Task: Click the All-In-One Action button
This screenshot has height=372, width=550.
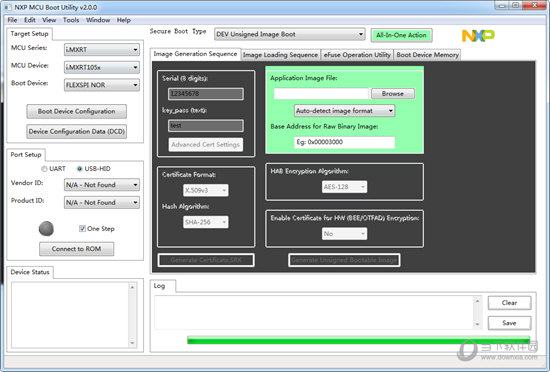Action: pos(402,35)
